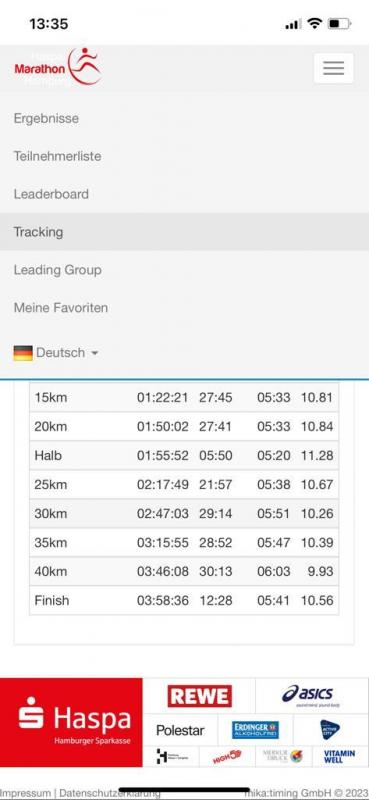This screenshot has height=800, width=369.
Task: Open the Datenschutzerklärung link
Action: pyautogui.click(x=110, y=793)
